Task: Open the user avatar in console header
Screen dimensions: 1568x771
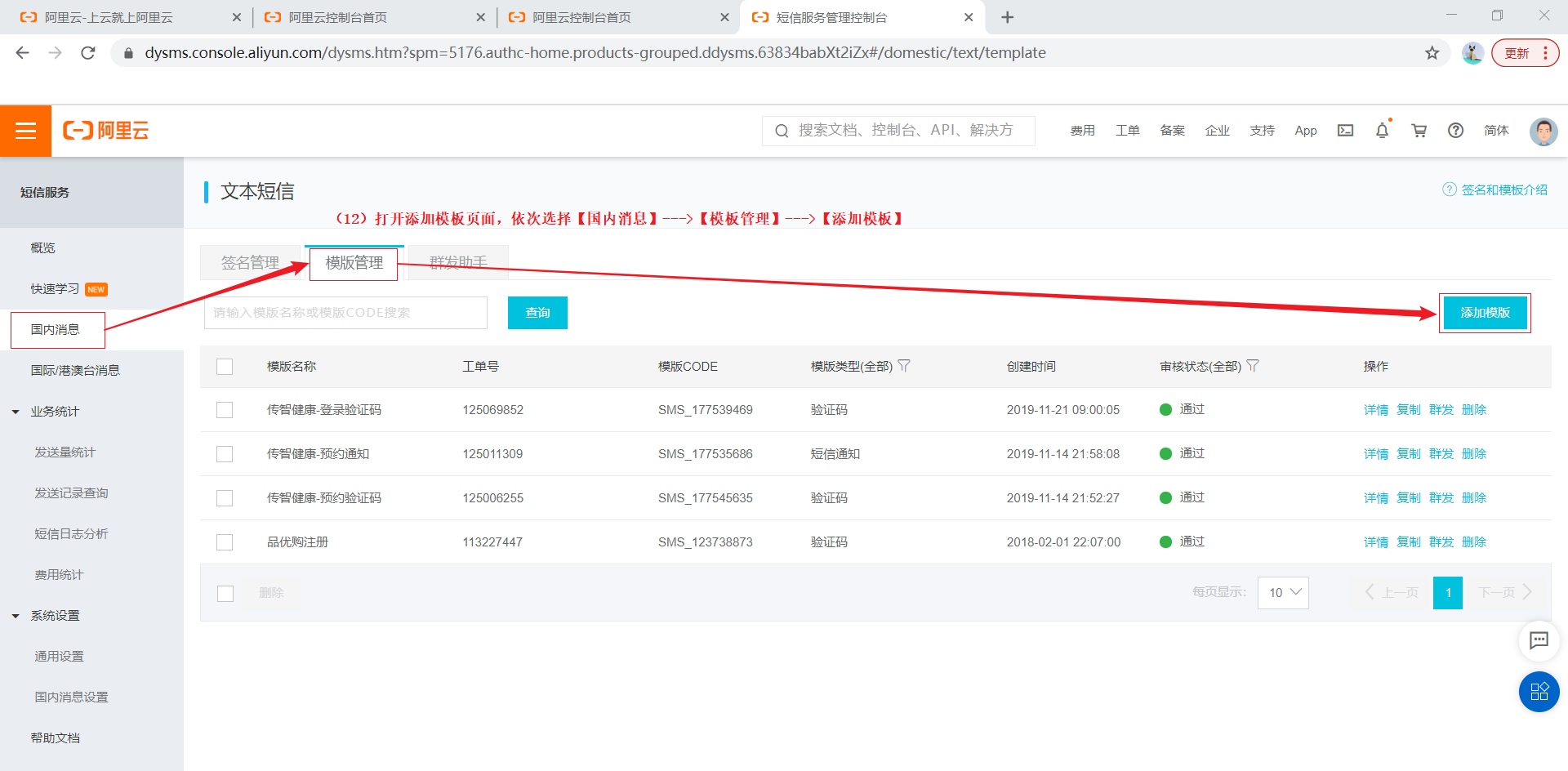Action: coord(1543,131)
